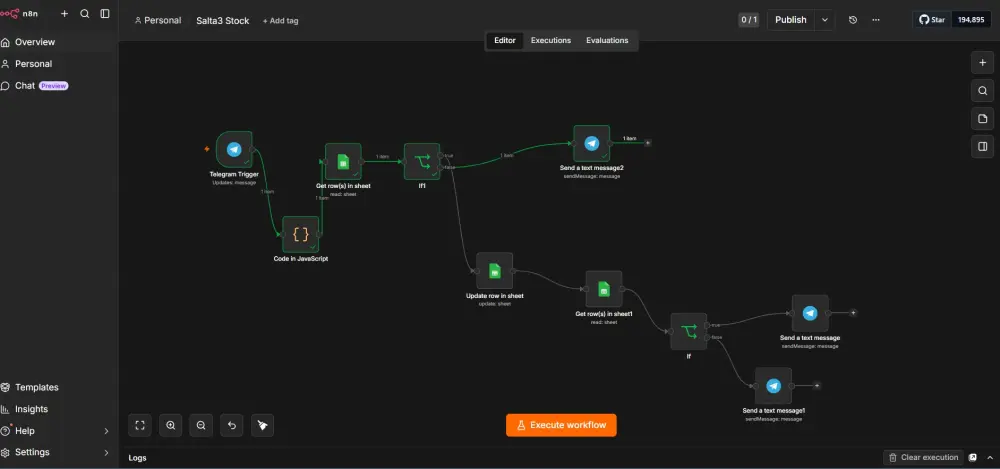Open the Personal project breadcrumb

pyautogui.click(x=158, y=20)
